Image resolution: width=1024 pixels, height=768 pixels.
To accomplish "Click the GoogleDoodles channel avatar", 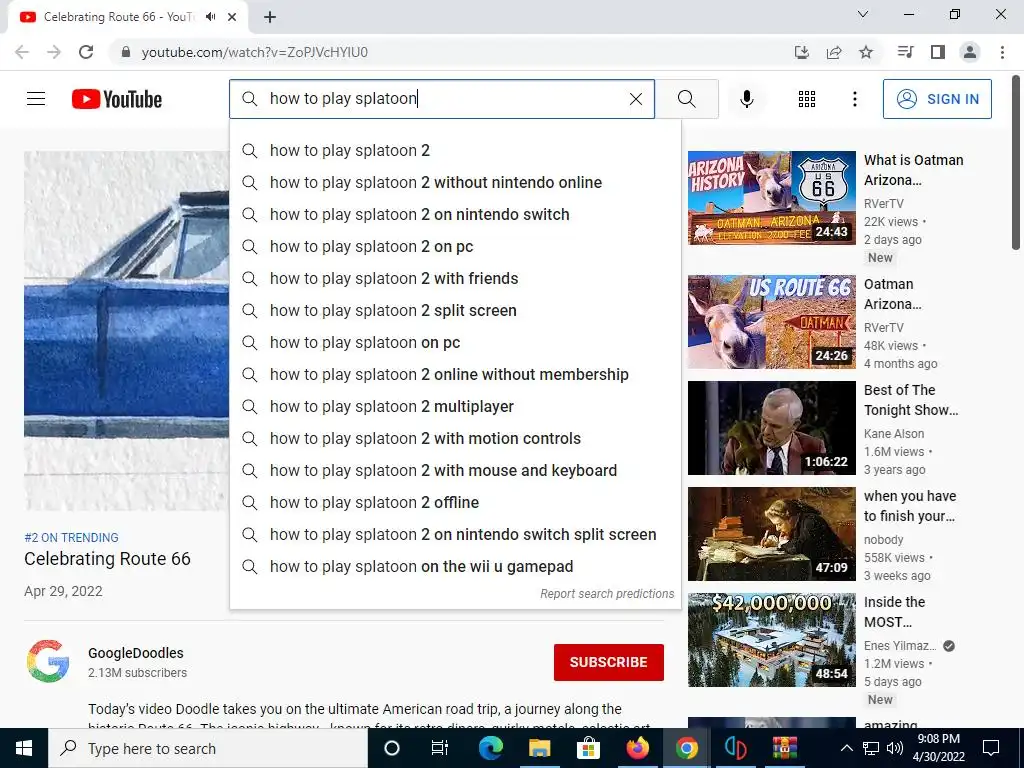I will point(48,661).
